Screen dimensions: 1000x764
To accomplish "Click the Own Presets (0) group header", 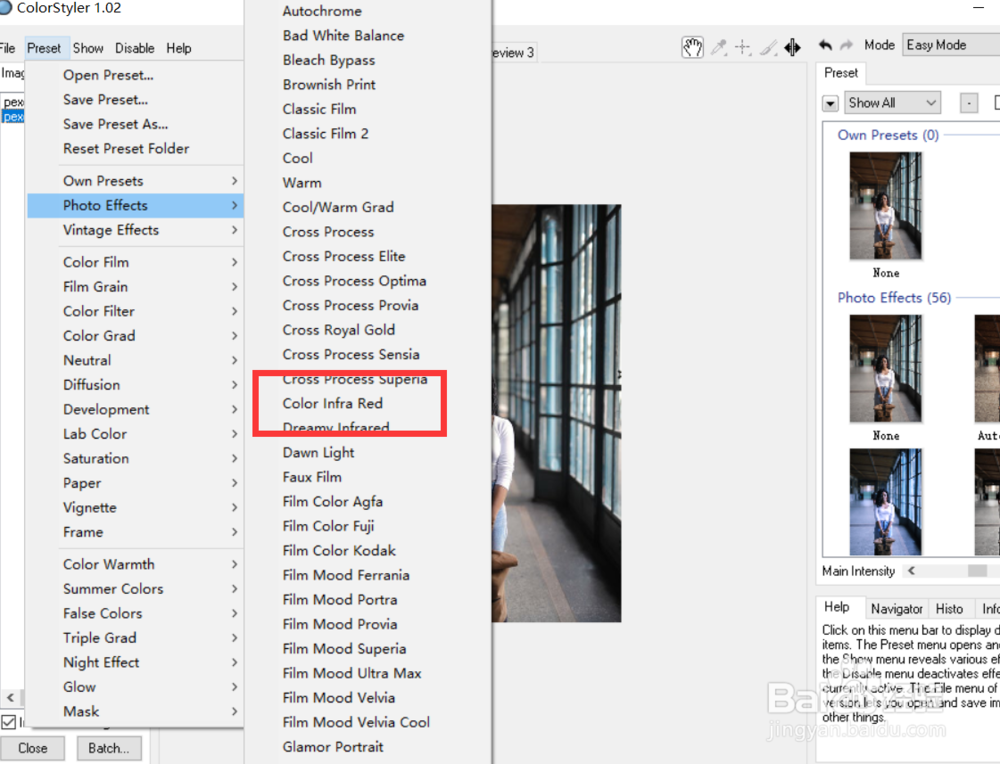I will (x=888, y=135).
